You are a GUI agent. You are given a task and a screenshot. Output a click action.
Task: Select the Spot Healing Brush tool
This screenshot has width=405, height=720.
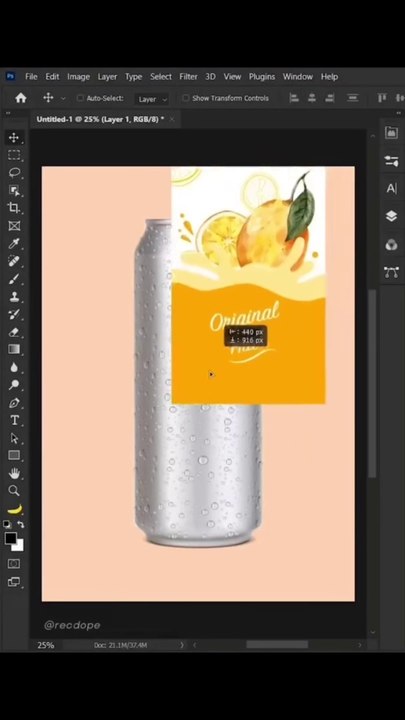tap(14, 261)
